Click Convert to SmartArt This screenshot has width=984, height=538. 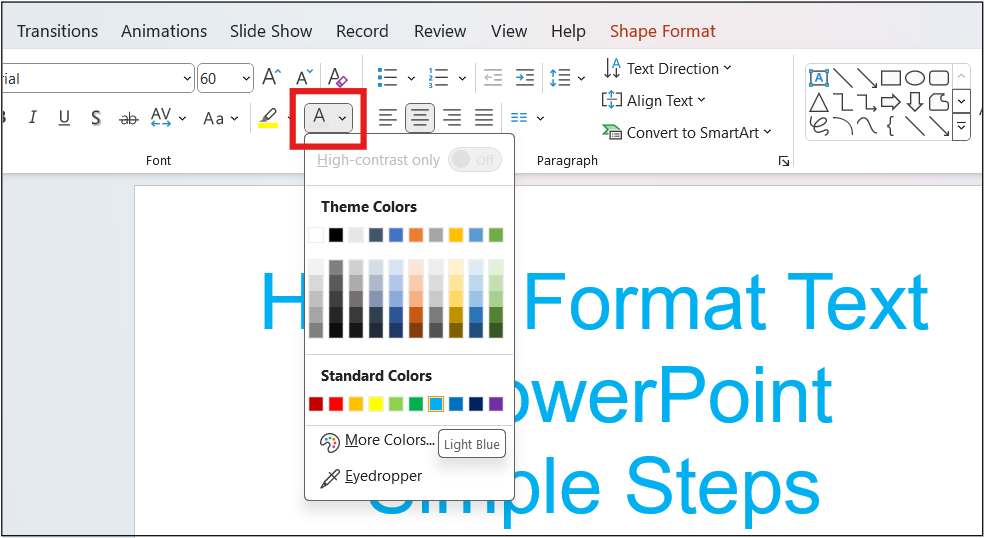686,132
